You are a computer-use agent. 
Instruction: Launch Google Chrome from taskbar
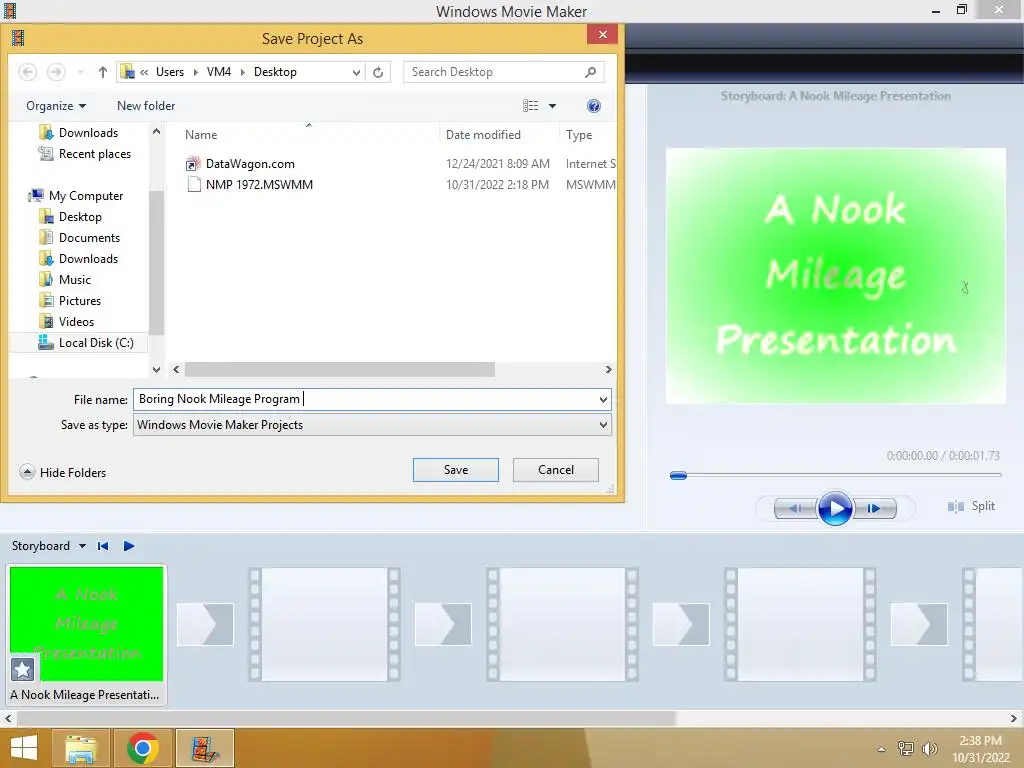tap(143, 748)
